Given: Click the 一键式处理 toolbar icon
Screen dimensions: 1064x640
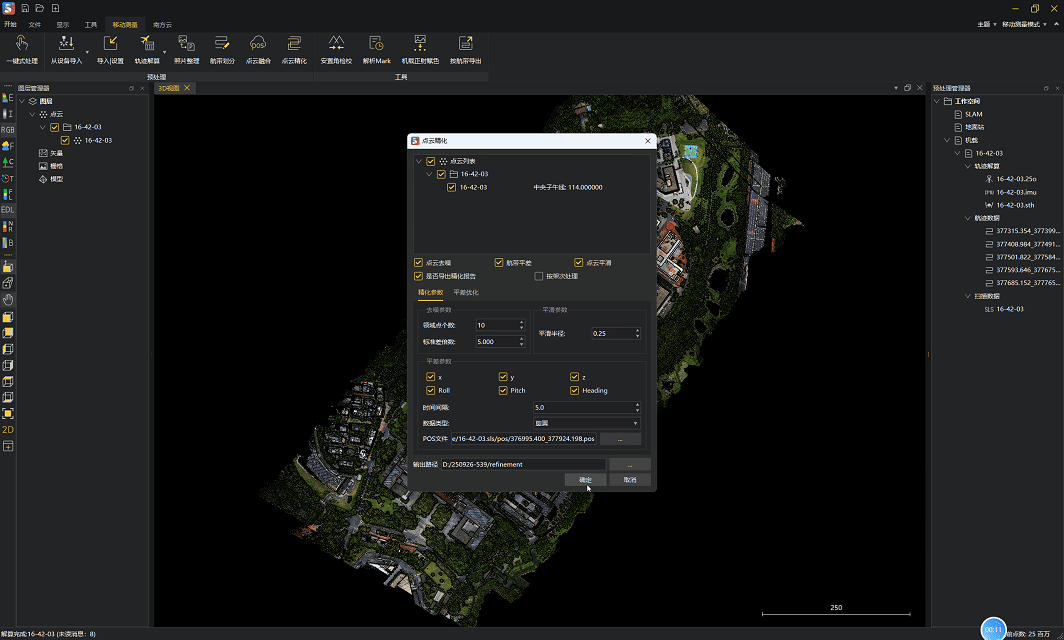Looking at the screenshot, I should pos(21,45).
